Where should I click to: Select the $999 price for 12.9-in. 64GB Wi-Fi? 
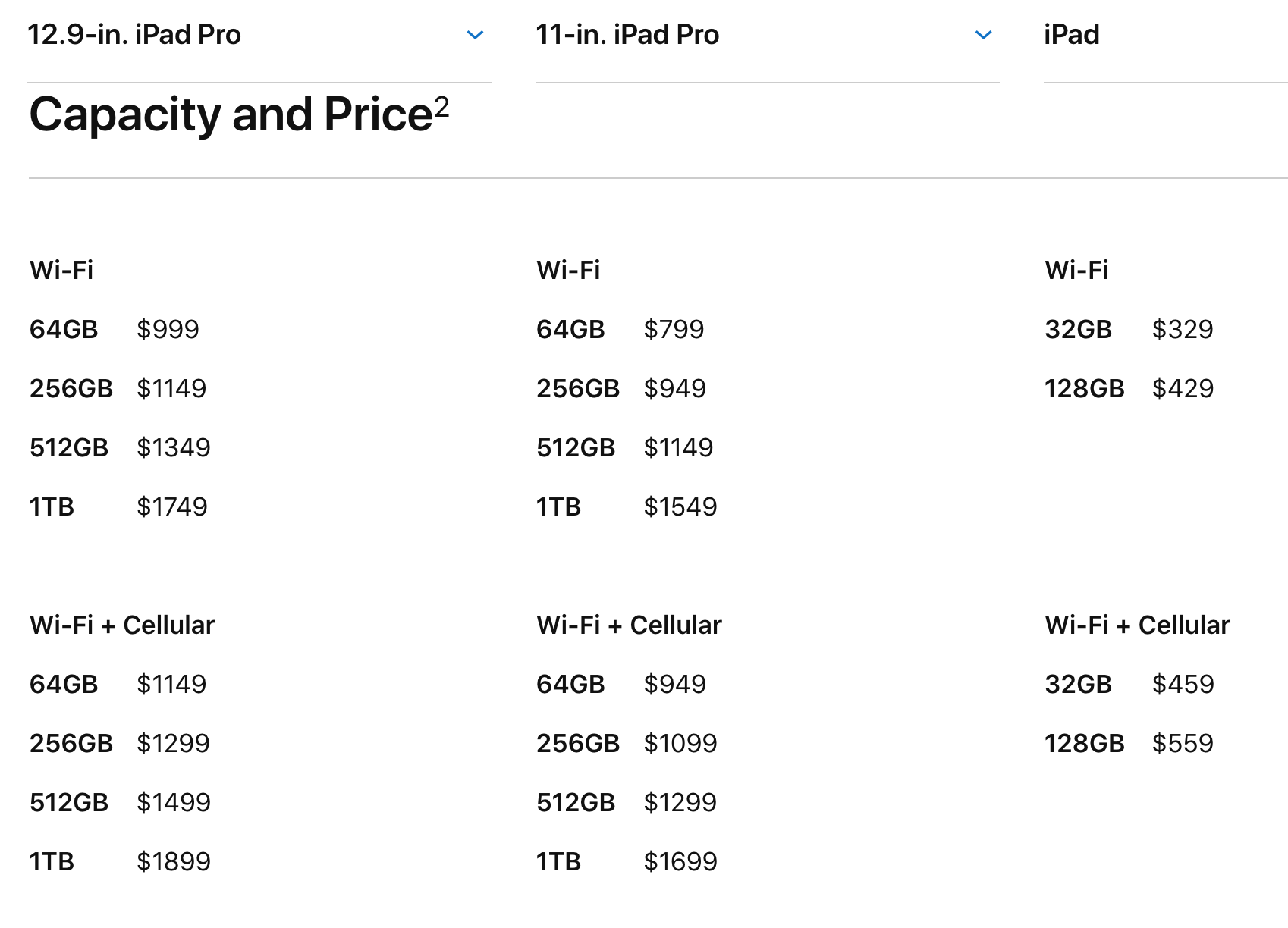coord(168,329)
